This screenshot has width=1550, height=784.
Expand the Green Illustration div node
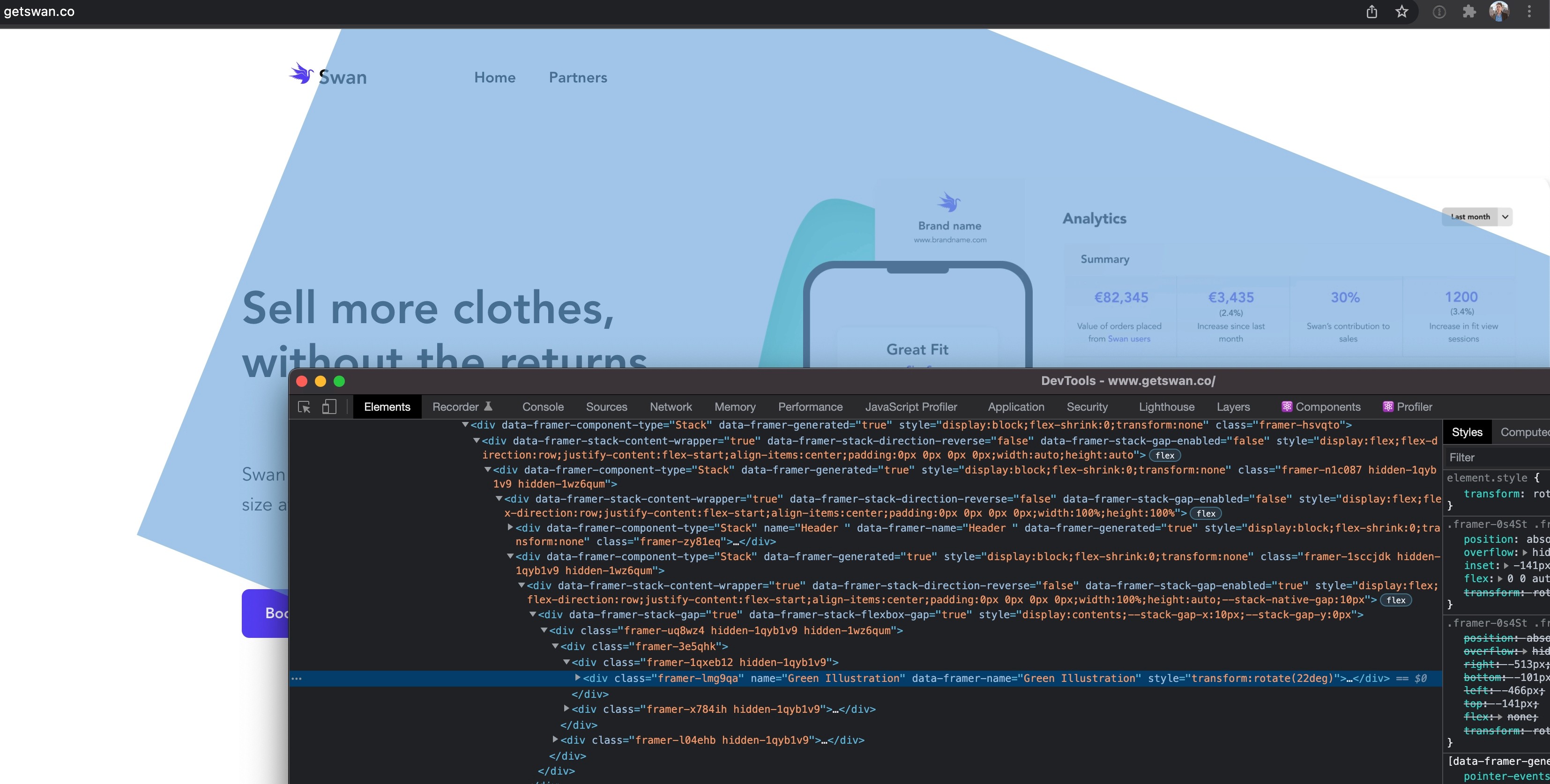pyautogui.click(x=578, y=678)
